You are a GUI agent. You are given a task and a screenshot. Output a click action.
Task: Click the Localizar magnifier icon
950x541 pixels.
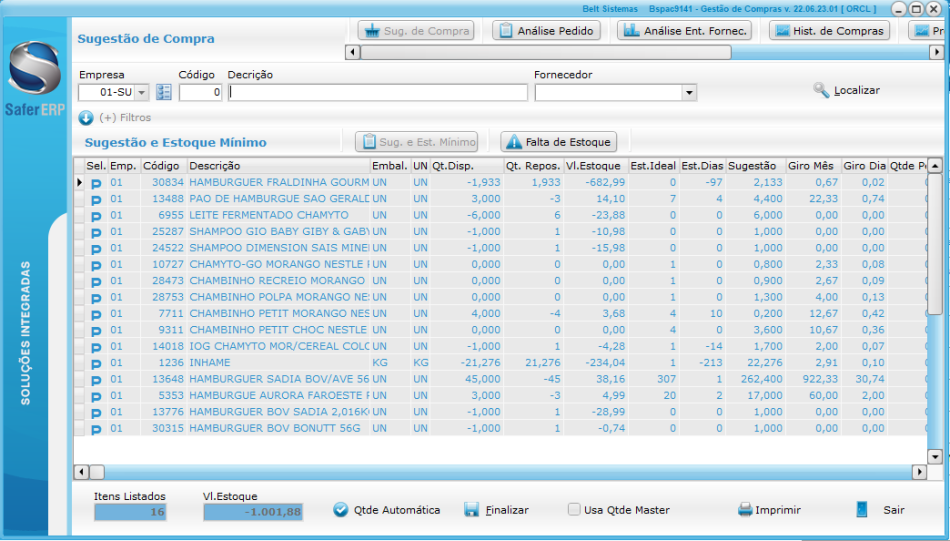click(822, 91)
